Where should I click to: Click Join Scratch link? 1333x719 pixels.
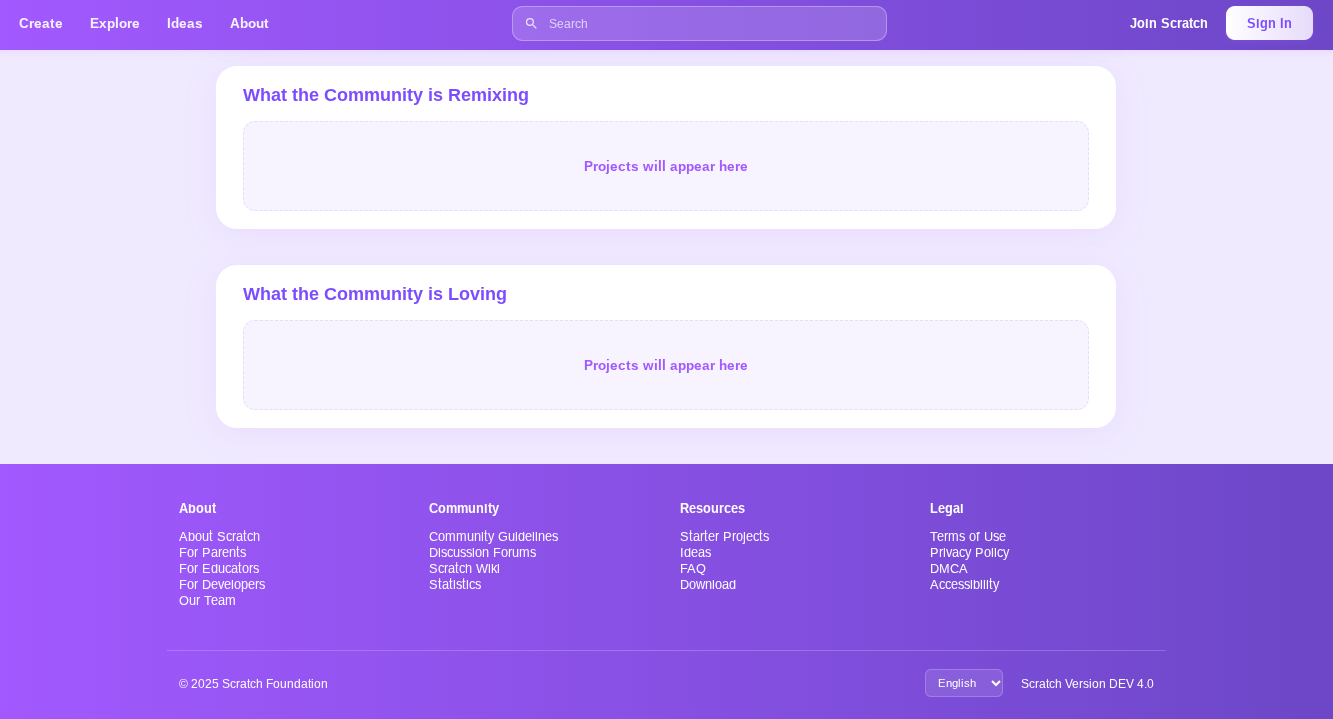point(1168,23)
